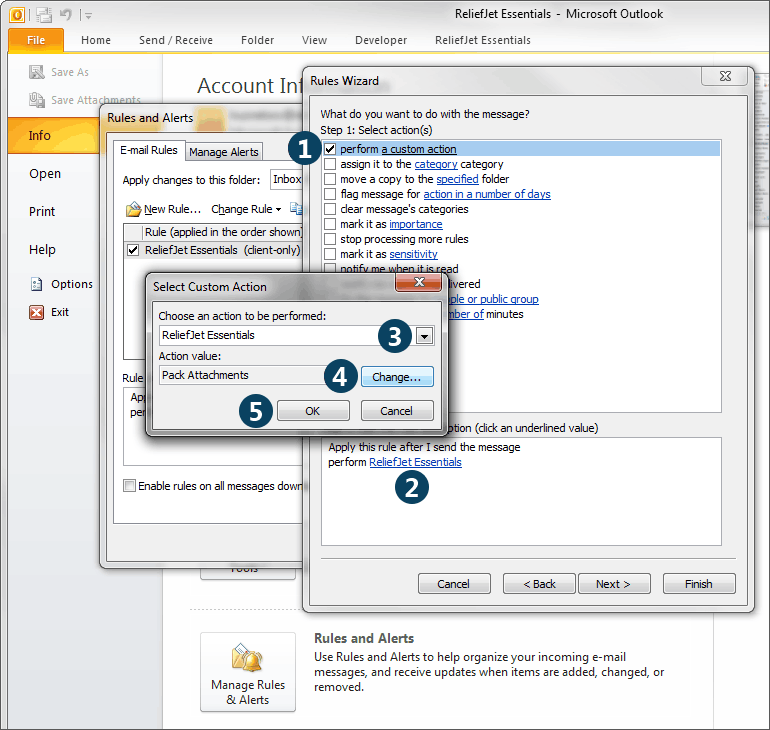Switch to the Home ribbon tab
Image resolution: width=770 pixels, height=730 pixels.
point(96,40)
